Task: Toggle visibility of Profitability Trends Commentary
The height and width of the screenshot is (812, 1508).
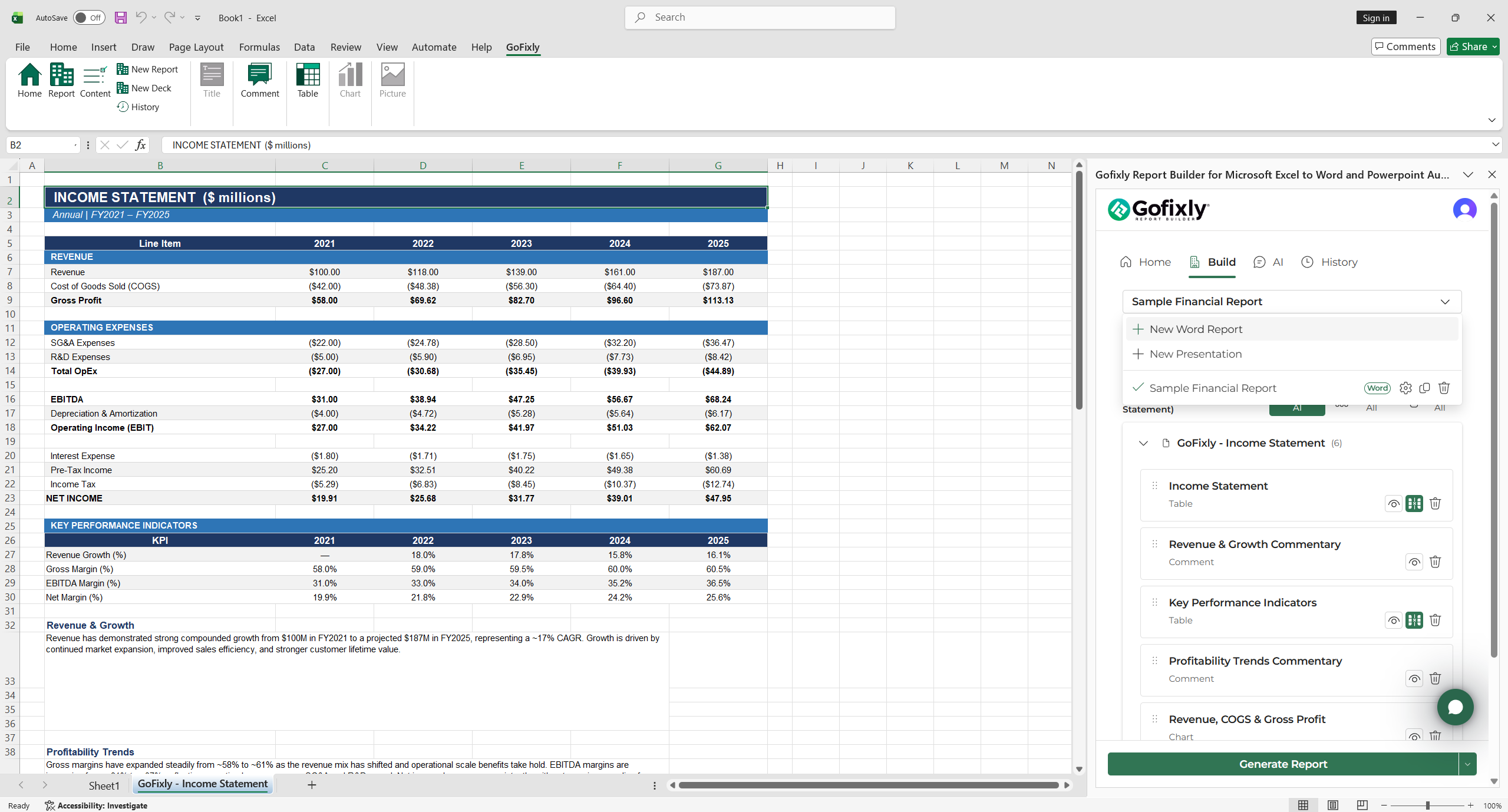Action: tap(1414, 678)
